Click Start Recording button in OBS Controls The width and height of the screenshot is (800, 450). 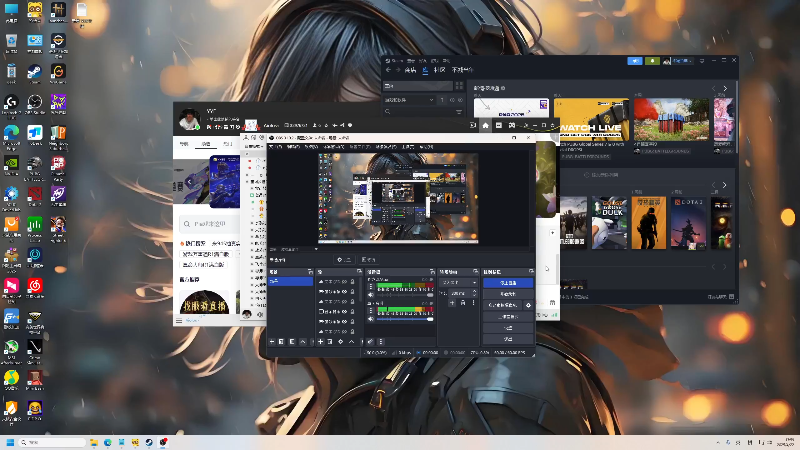click(x=508, y=294)
